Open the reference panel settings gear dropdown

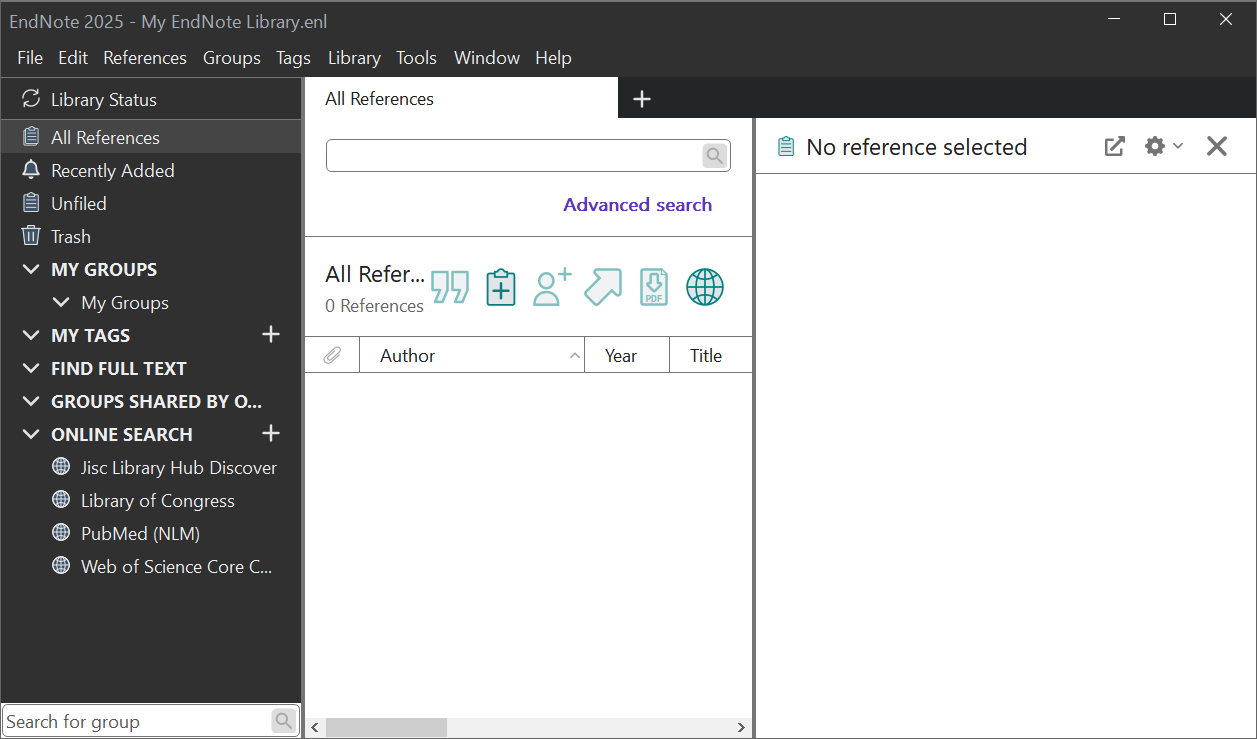point(1163,146)
